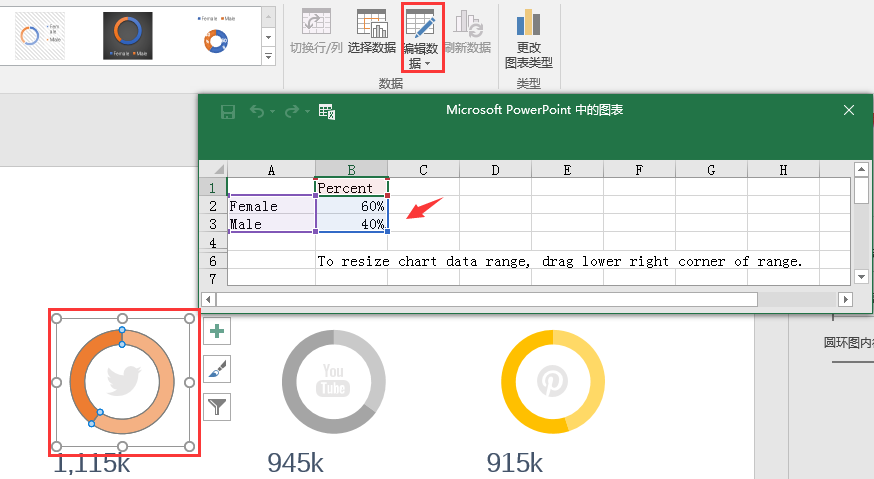Viewport: 874px width, 479px height.
Task: Click the 915k label
Action: pos(514,463)
